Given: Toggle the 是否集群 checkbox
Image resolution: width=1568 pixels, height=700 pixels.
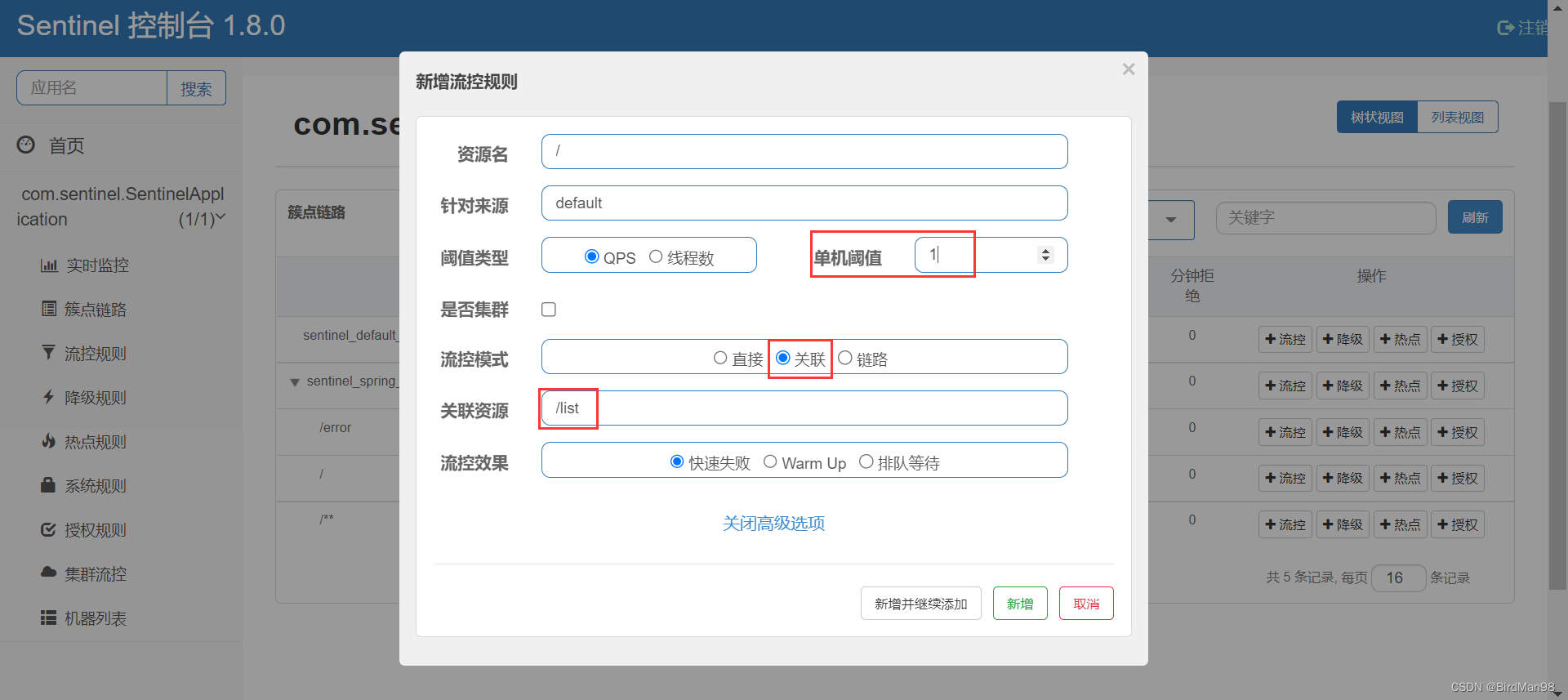Looking at the screenshot, I should [549, 309].
